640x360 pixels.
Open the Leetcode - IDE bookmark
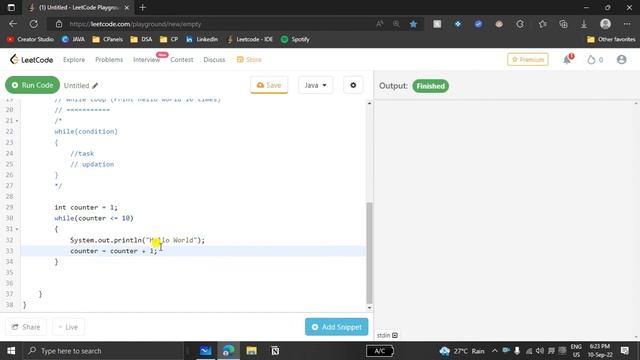click(x=249, y=39)
